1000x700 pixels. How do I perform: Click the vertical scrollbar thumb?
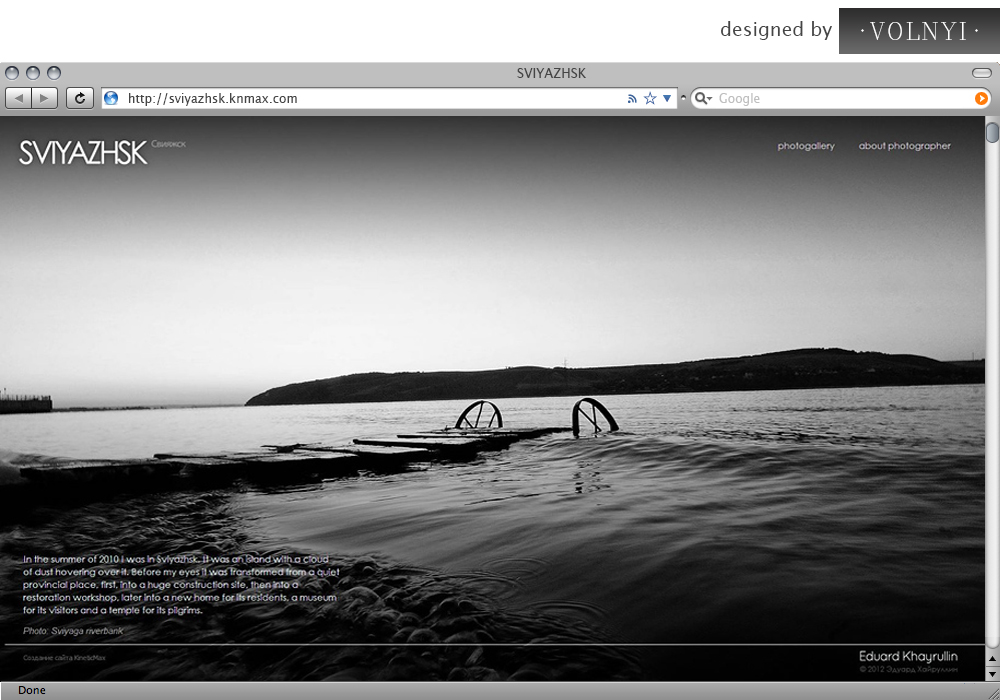coord(992,132)
